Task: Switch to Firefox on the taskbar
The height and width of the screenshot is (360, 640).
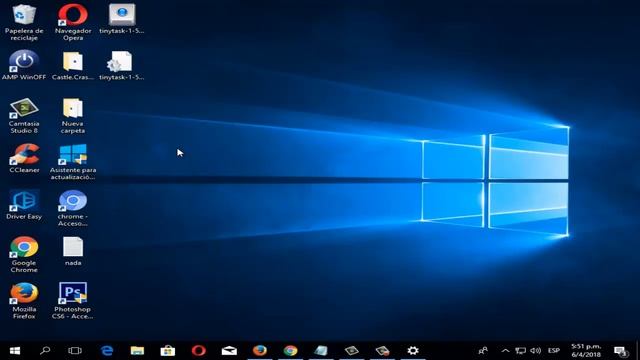Action: coord(260,351)
